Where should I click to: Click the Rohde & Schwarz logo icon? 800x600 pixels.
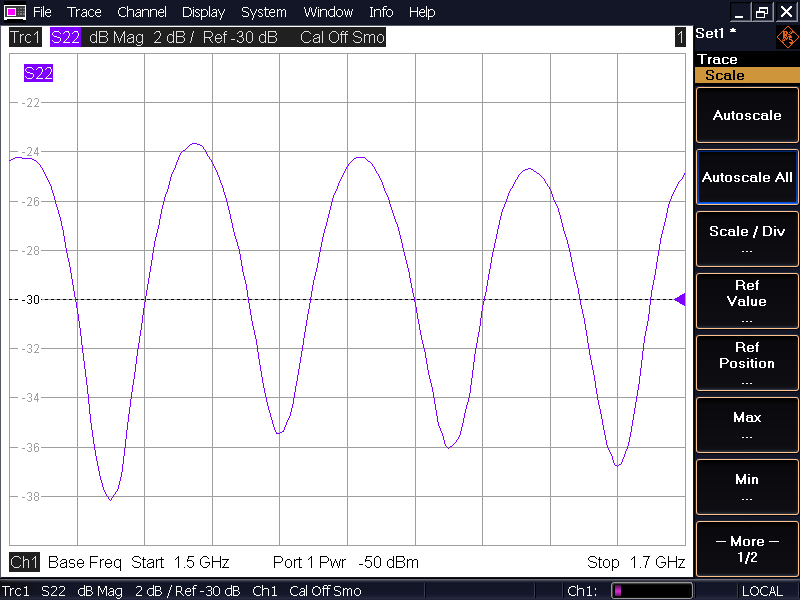(x=787, y=38)
